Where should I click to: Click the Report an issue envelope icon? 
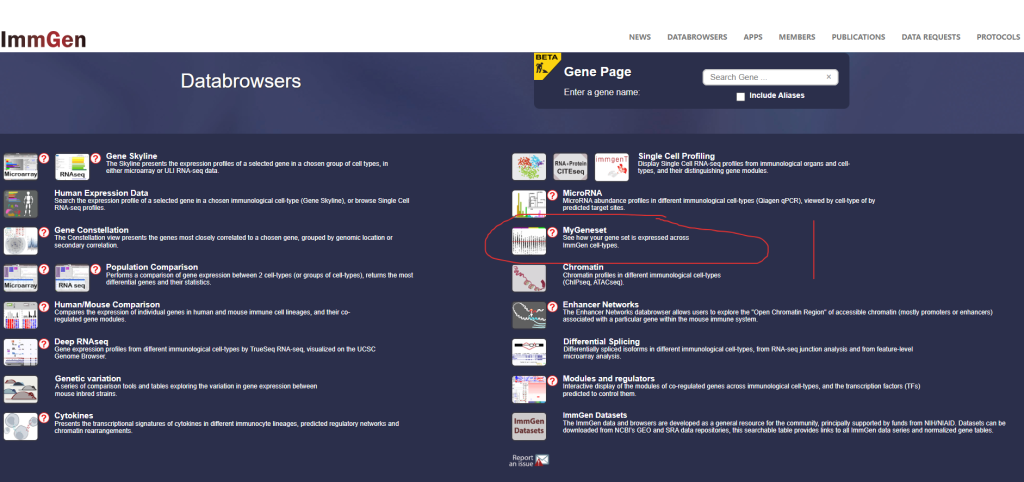click(542, 460)
